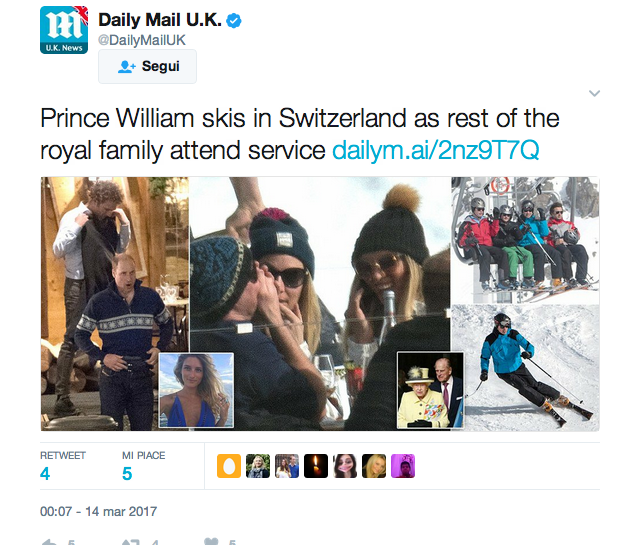The height and width of the screenshot is (545, 632).
Task: Open the photo of women in bobble hats
Action: [x=320, y=304]
